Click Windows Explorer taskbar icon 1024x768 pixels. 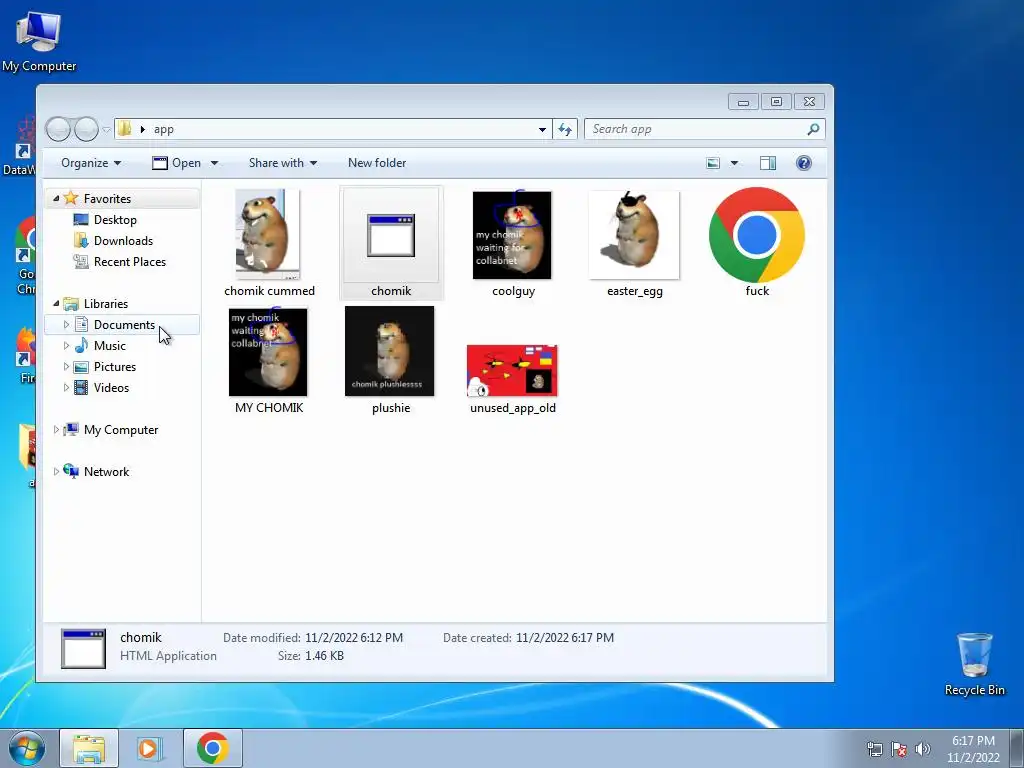click(89, 748)
